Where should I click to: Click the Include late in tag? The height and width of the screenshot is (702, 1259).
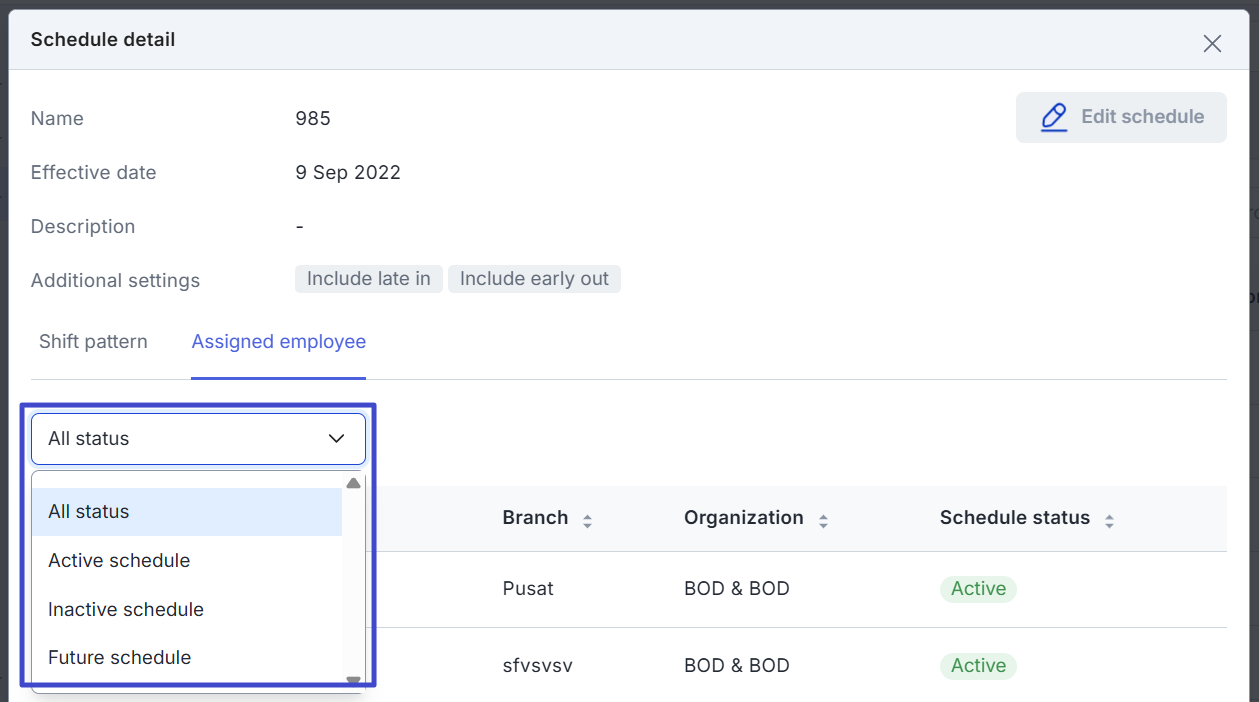[x=368, y=279]
